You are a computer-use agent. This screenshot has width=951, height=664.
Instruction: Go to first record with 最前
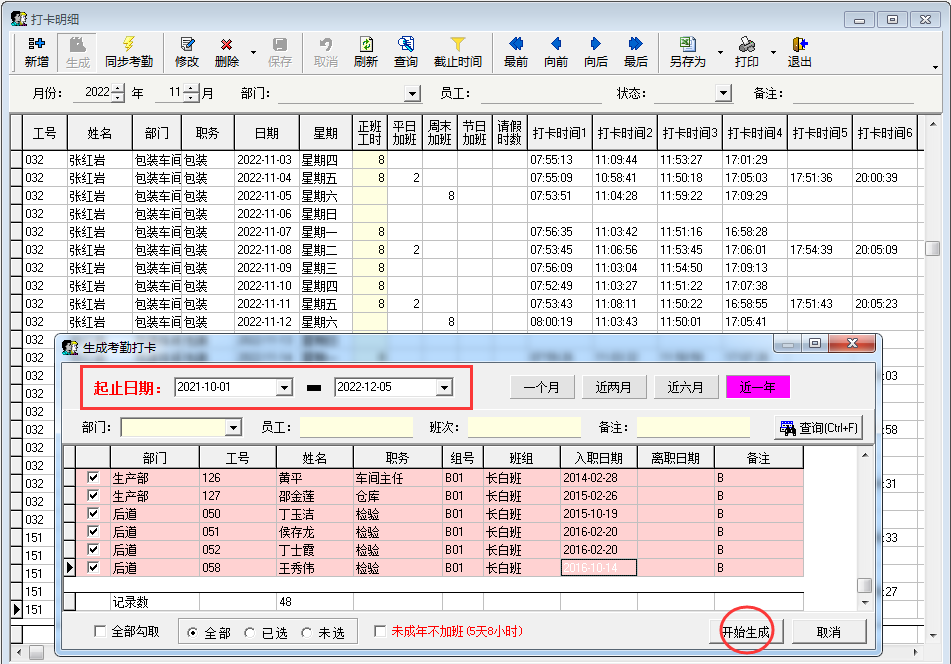[516, 52]
